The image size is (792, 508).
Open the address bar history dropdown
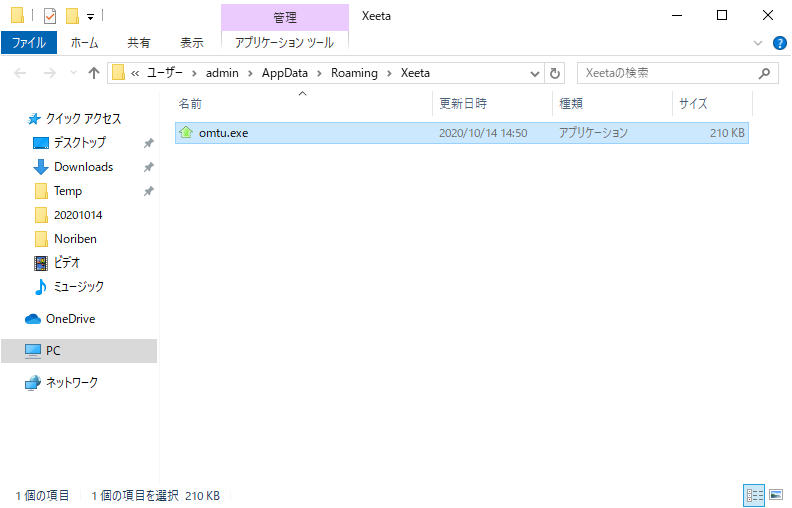534,74
